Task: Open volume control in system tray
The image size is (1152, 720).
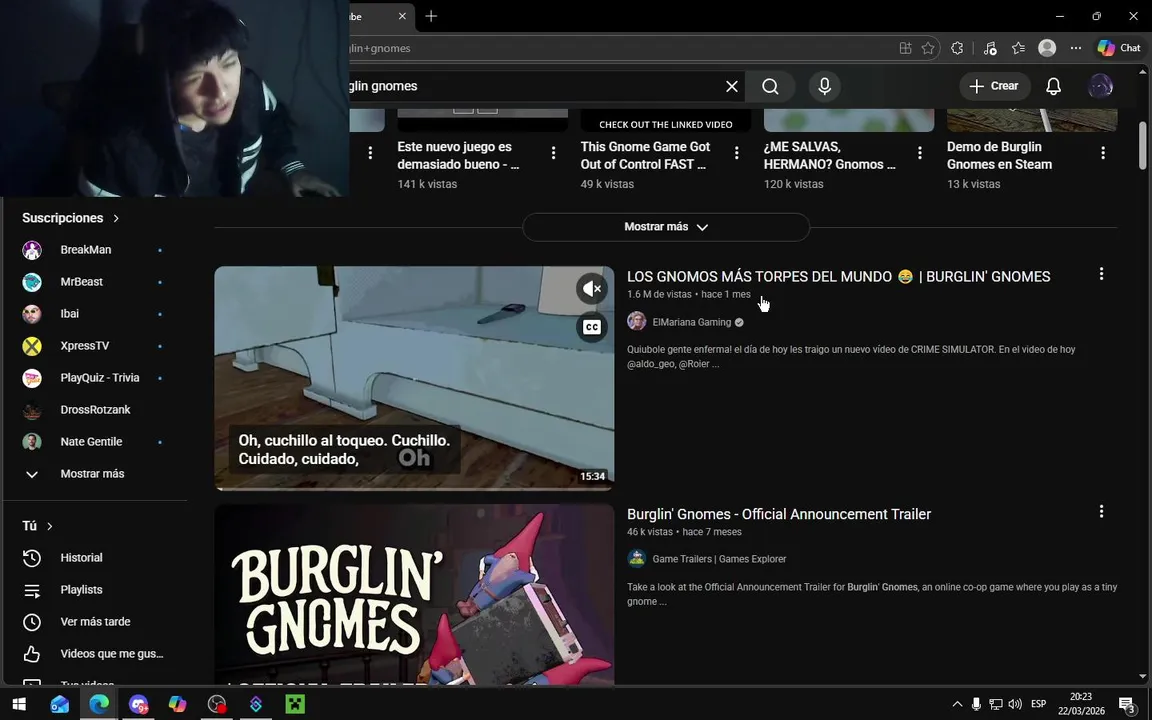Action: point(1015,705)
